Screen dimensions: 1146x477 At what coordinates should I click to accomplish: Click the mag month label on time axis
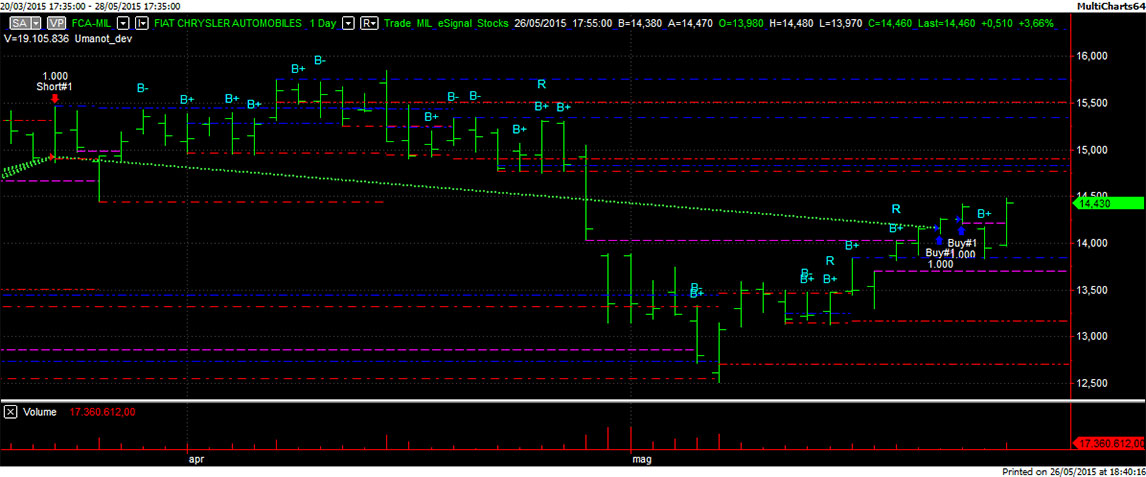[642, 460]
